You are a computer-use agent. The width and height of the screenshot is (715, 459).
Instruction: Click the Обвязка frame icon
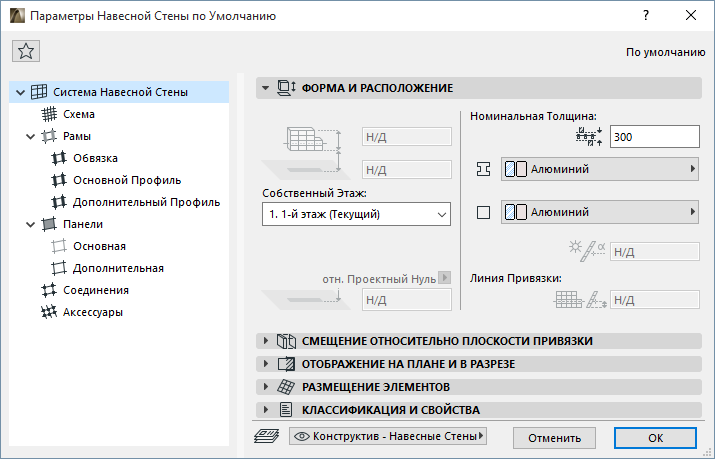point(59,158)
